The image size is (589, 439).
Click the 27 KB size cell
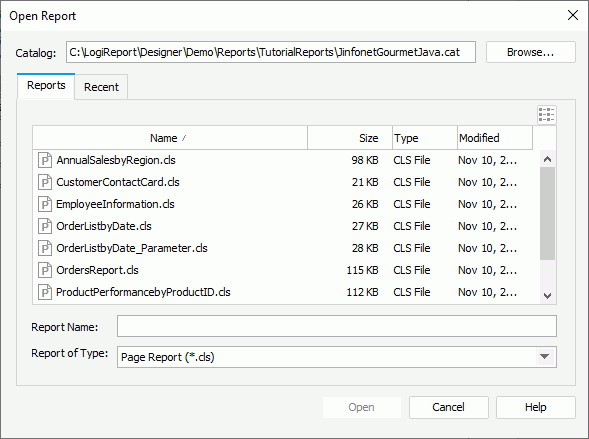[x=365, y=226]
